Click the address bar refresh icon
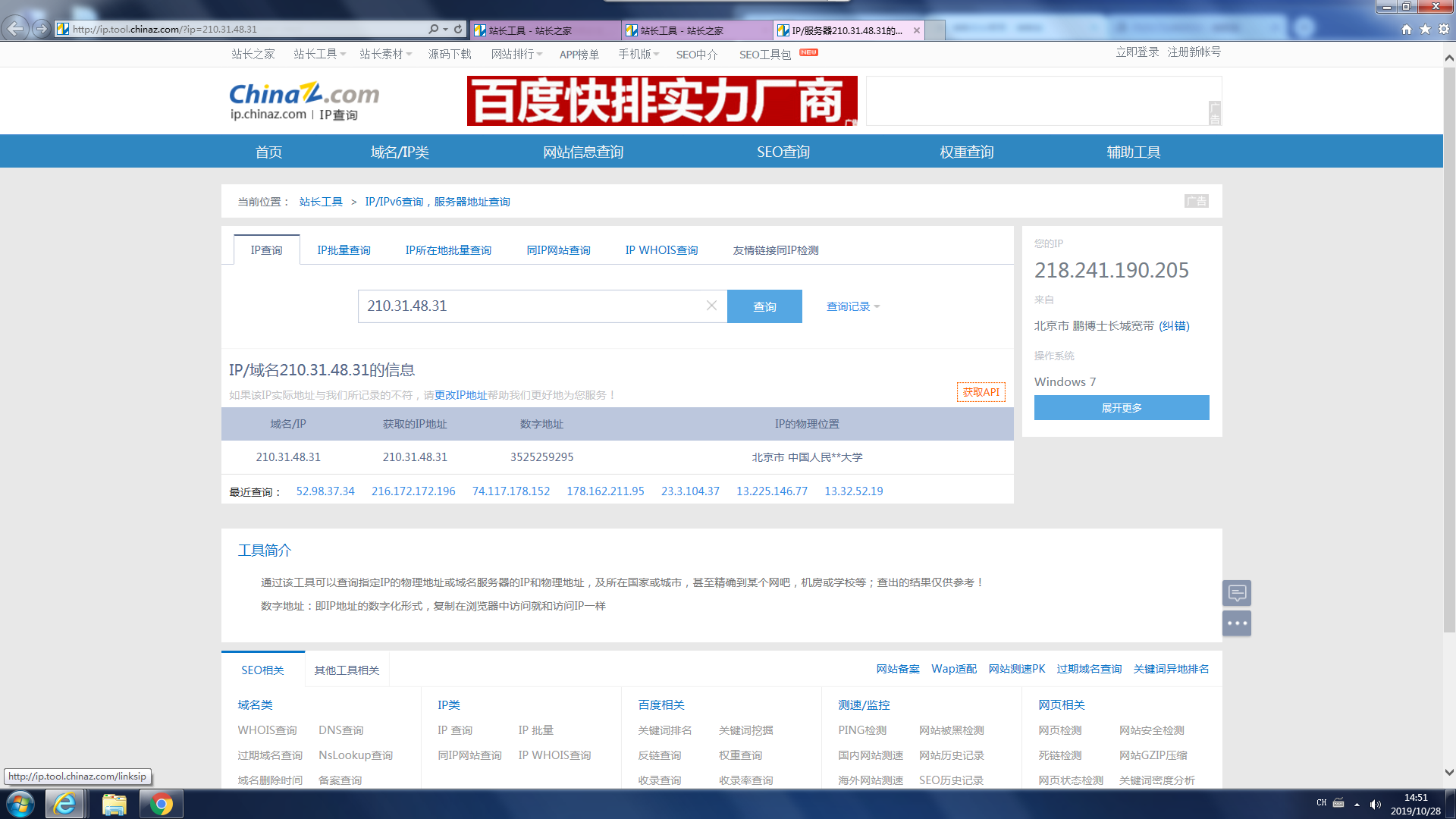Screen dimensions: 1456x819 point(458,29)
